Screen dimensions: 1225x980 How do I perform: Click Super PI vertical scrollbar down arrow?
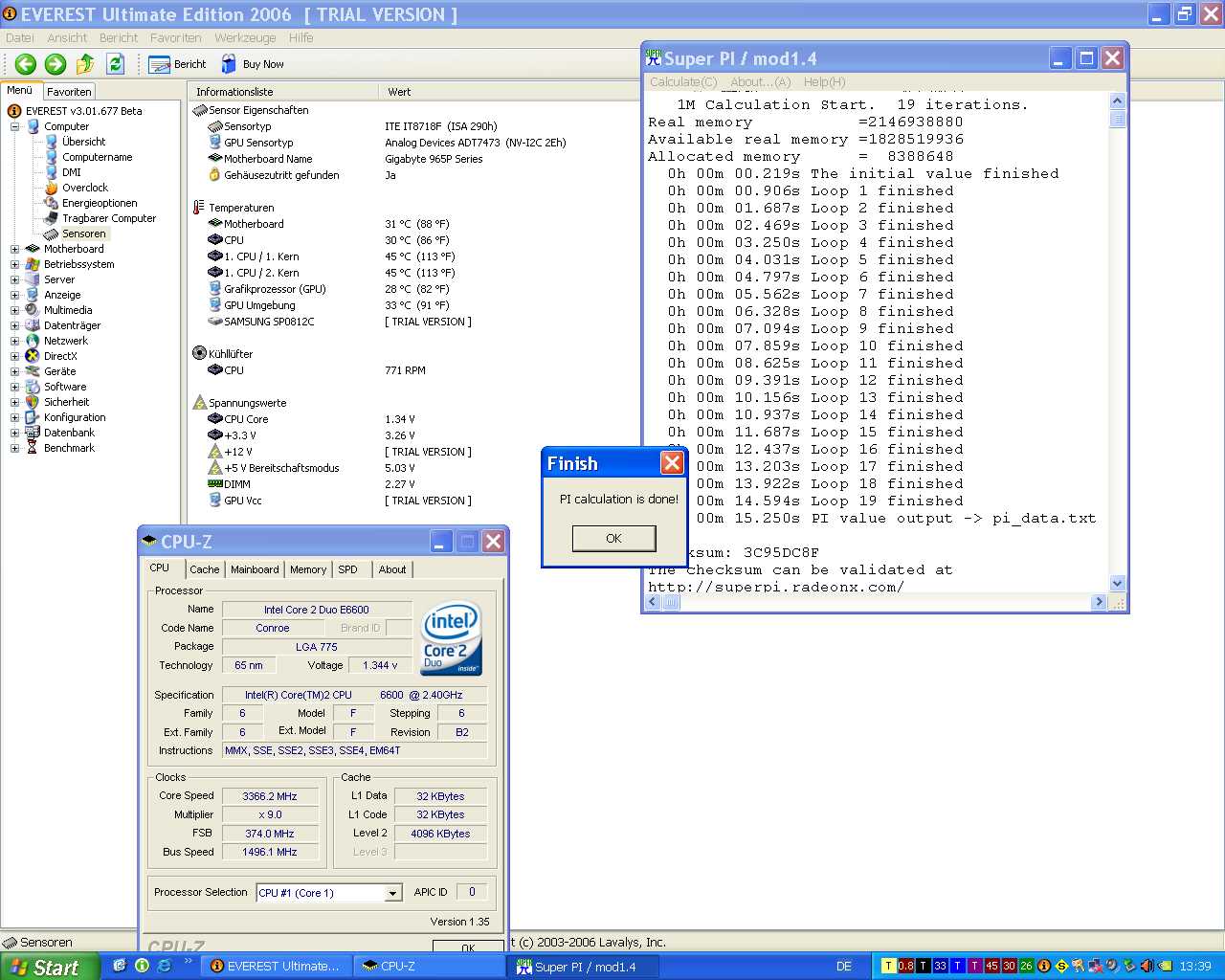[1118, 584]
